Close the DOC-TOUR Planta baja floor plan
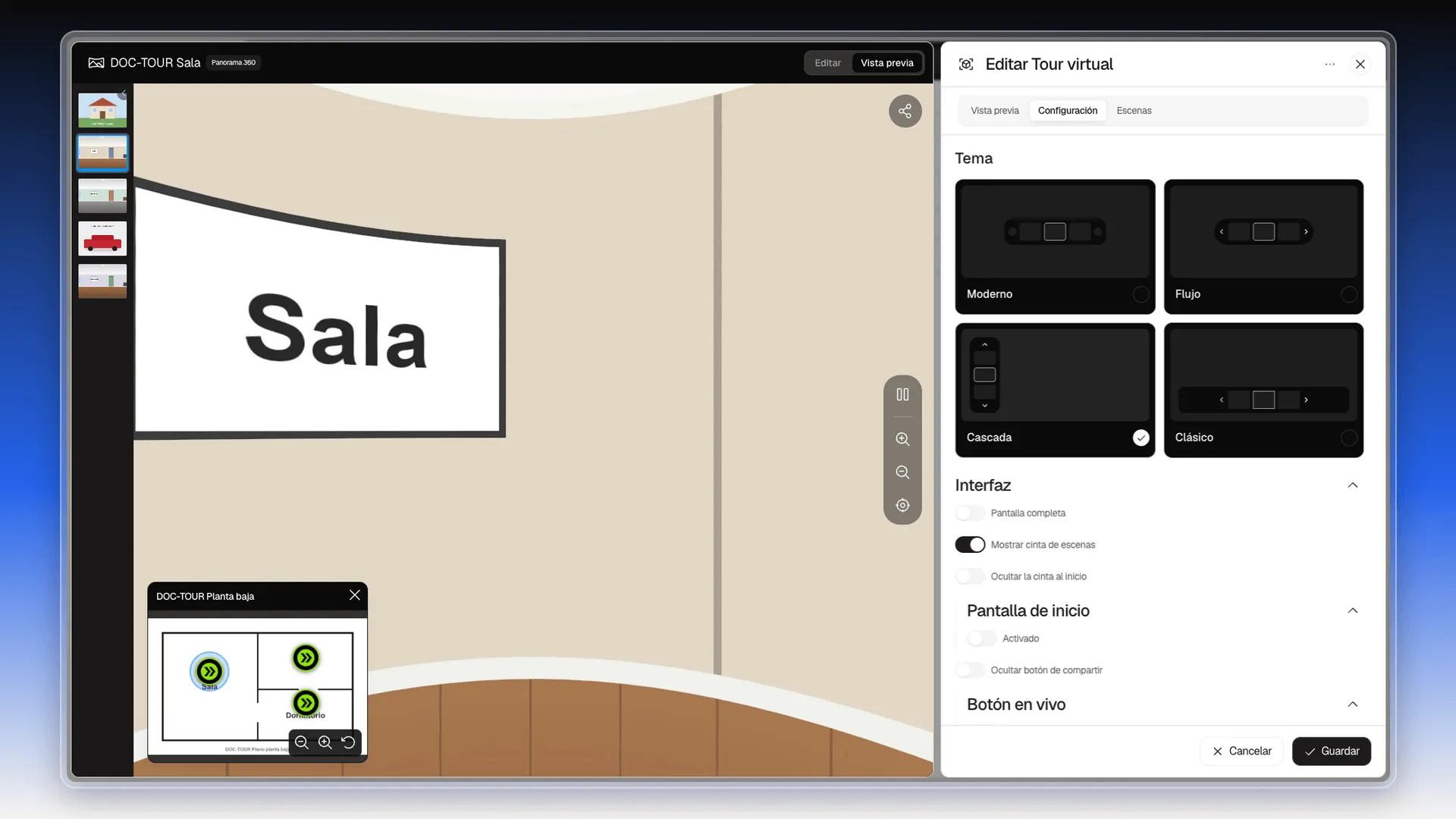This screenshot has height=819, width=1456. 354,595
